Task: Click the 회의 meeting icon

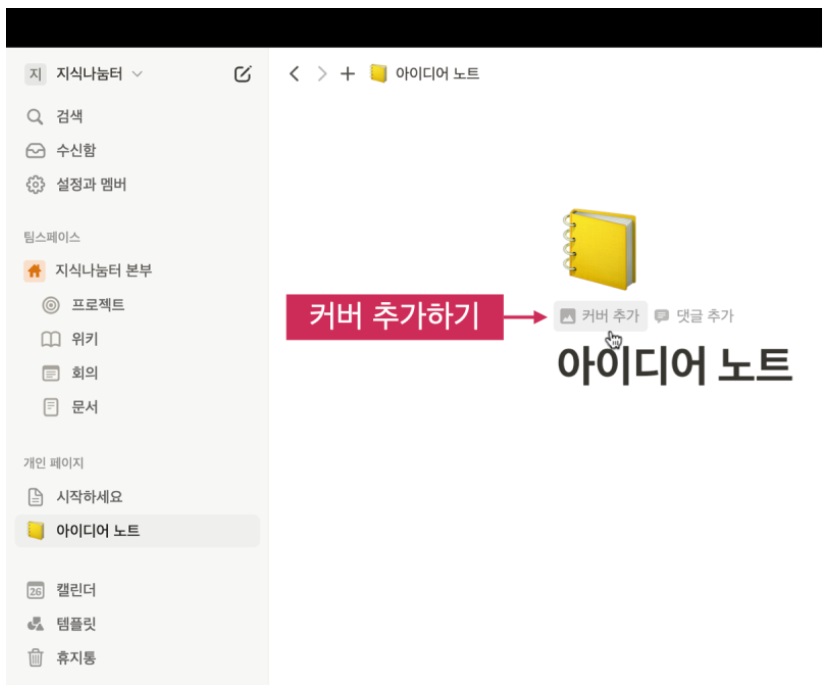Action: (51, 373)
